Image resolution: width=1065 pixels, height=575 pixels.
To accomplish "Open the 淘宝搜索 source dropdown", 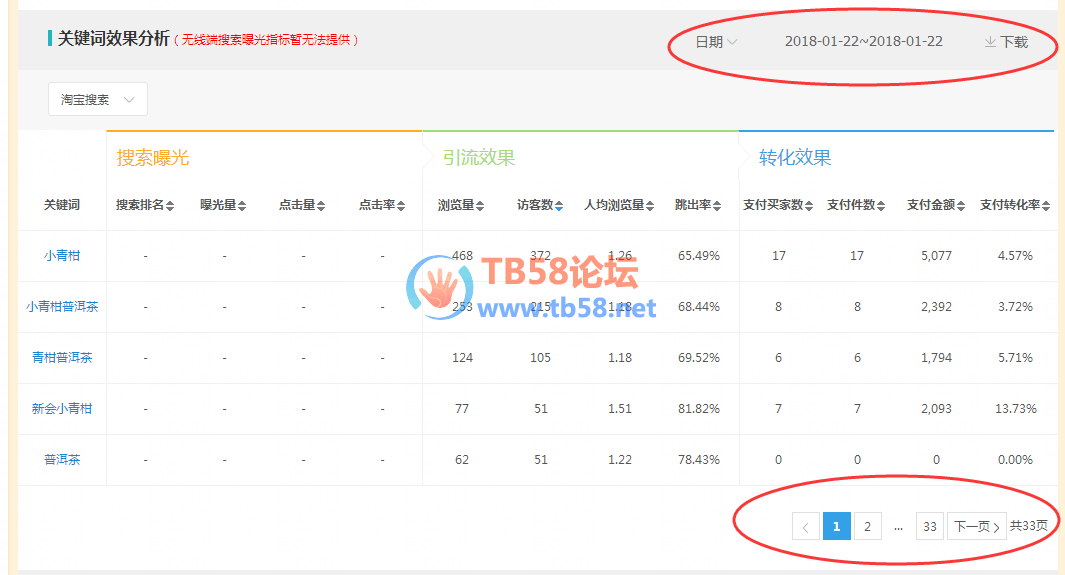I will [x=98, y=100].
